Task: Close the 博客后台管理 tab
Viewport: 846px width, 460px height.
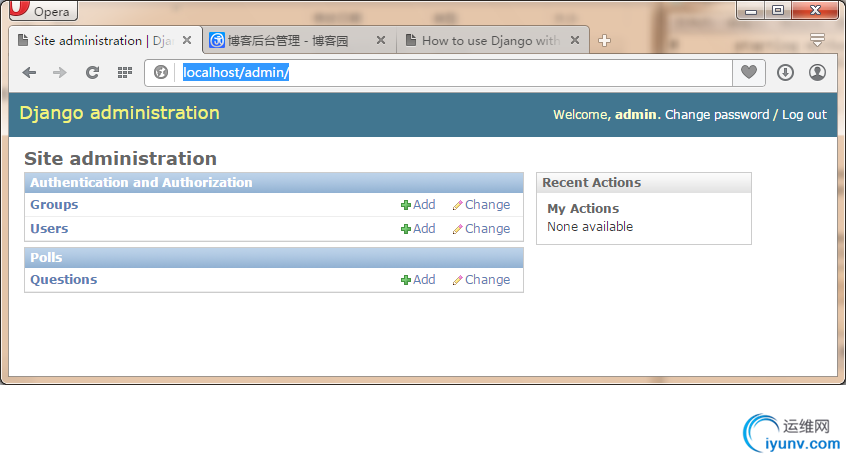Action: click(381, 40)
